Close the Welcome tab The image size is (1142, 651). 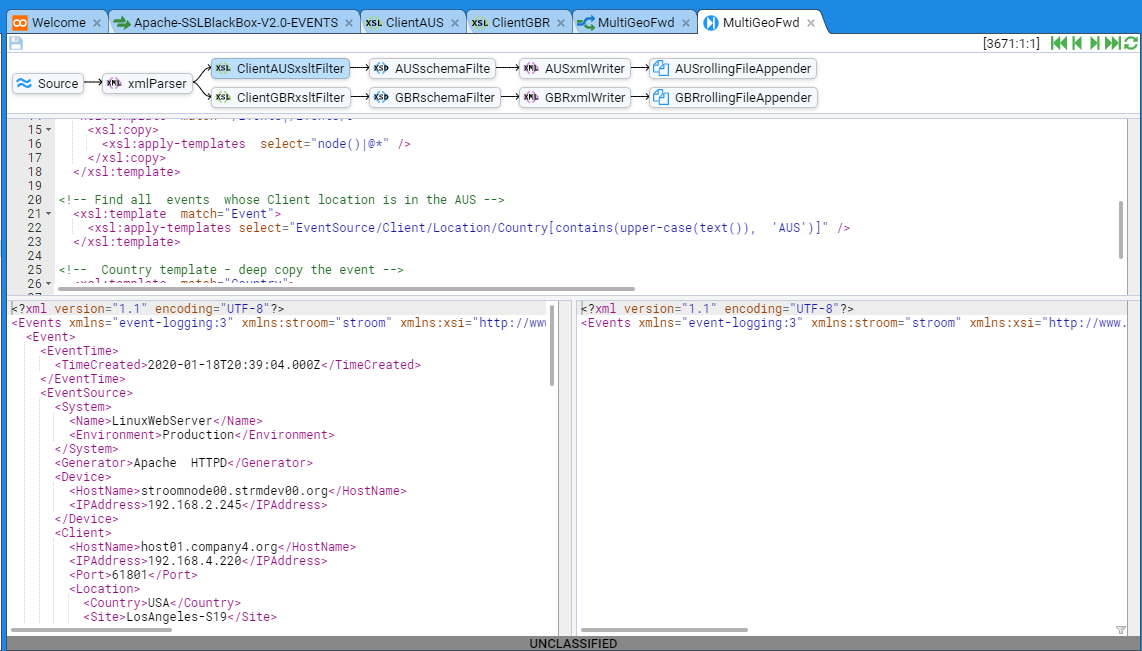click(97, 22)
